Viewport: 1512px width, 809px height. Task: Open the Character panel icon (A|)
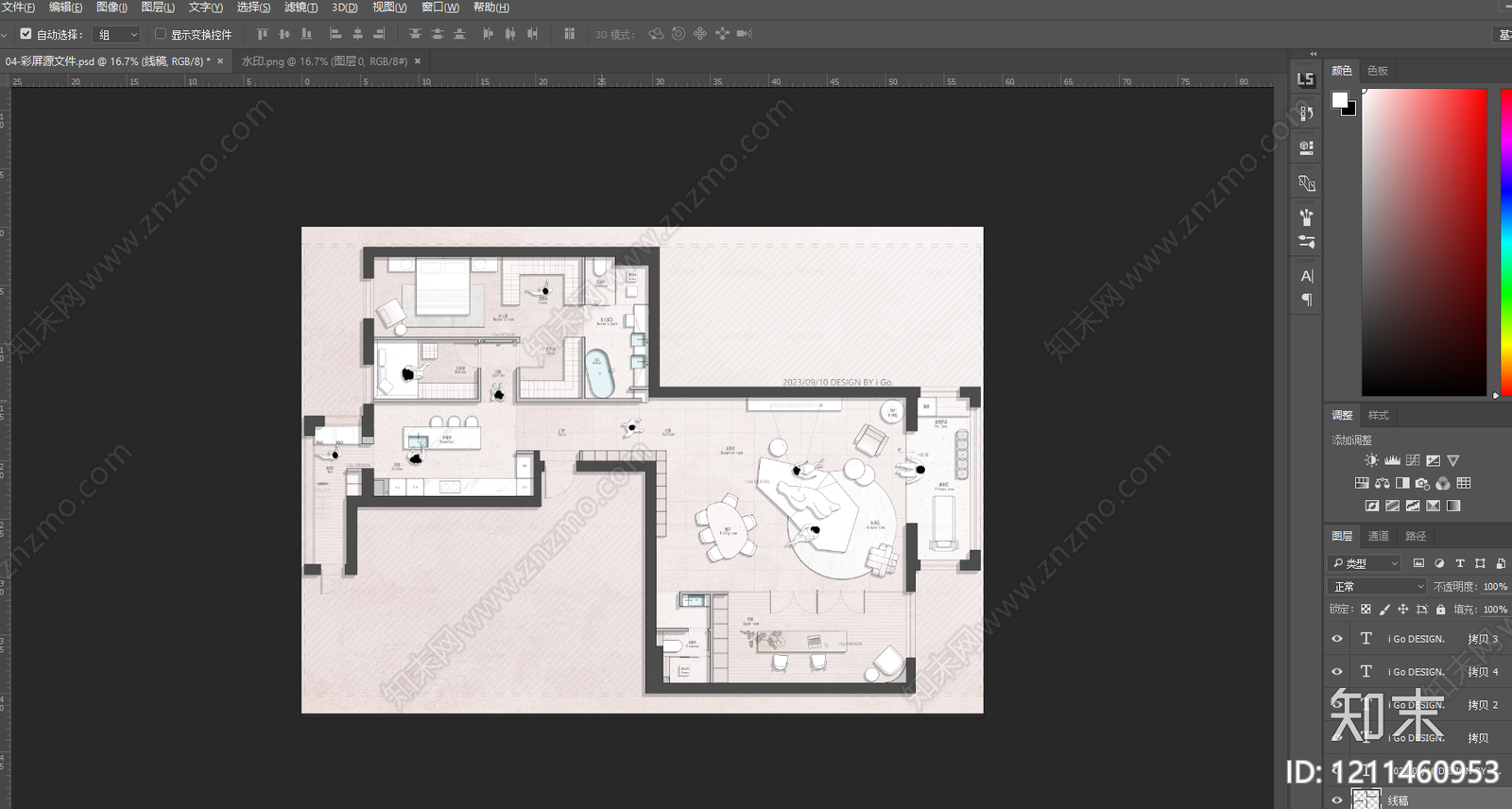click(x=1306, y=276)
